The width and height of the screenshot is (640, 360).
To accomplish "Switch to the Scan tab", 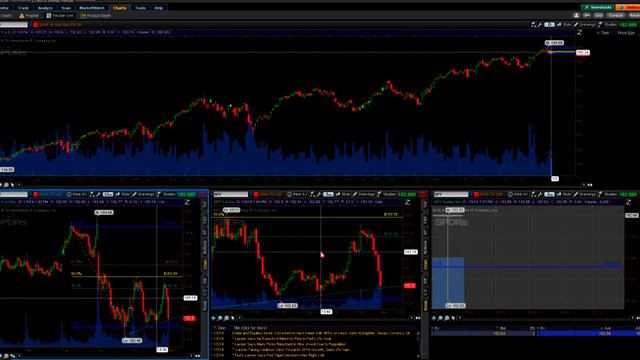I will (66, 8).
